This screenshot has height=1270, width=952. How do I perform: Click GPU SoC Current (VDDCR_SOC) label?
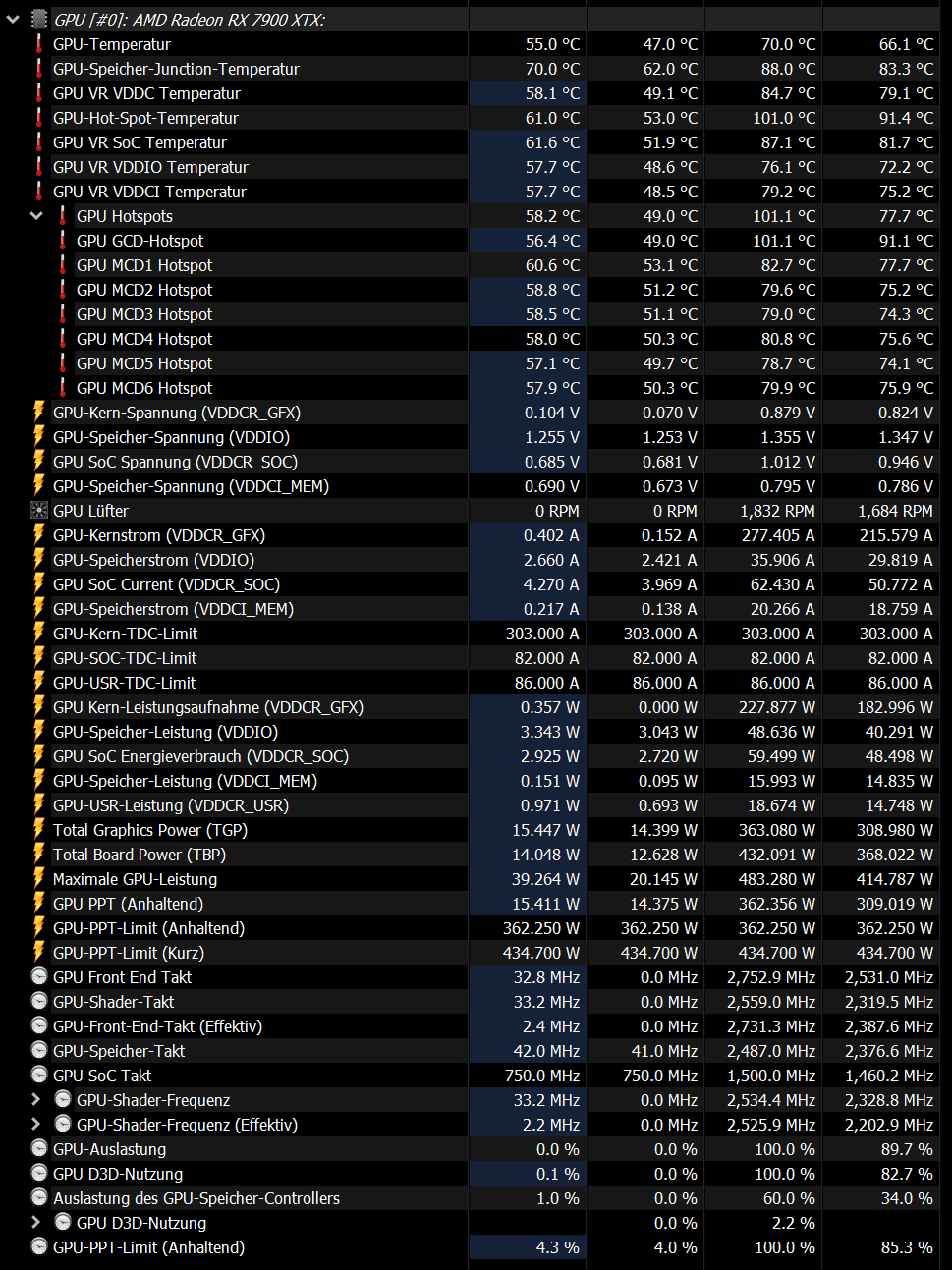click(x=166, y=584)
